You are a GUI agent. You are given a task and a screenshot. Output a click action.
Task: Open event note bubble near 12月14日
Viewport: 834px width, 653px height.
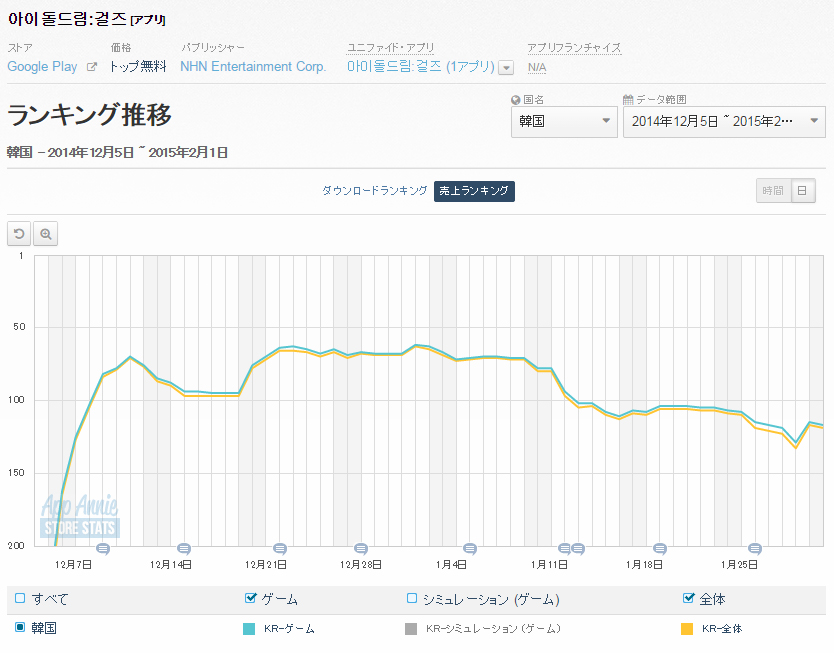click(184, 548)
